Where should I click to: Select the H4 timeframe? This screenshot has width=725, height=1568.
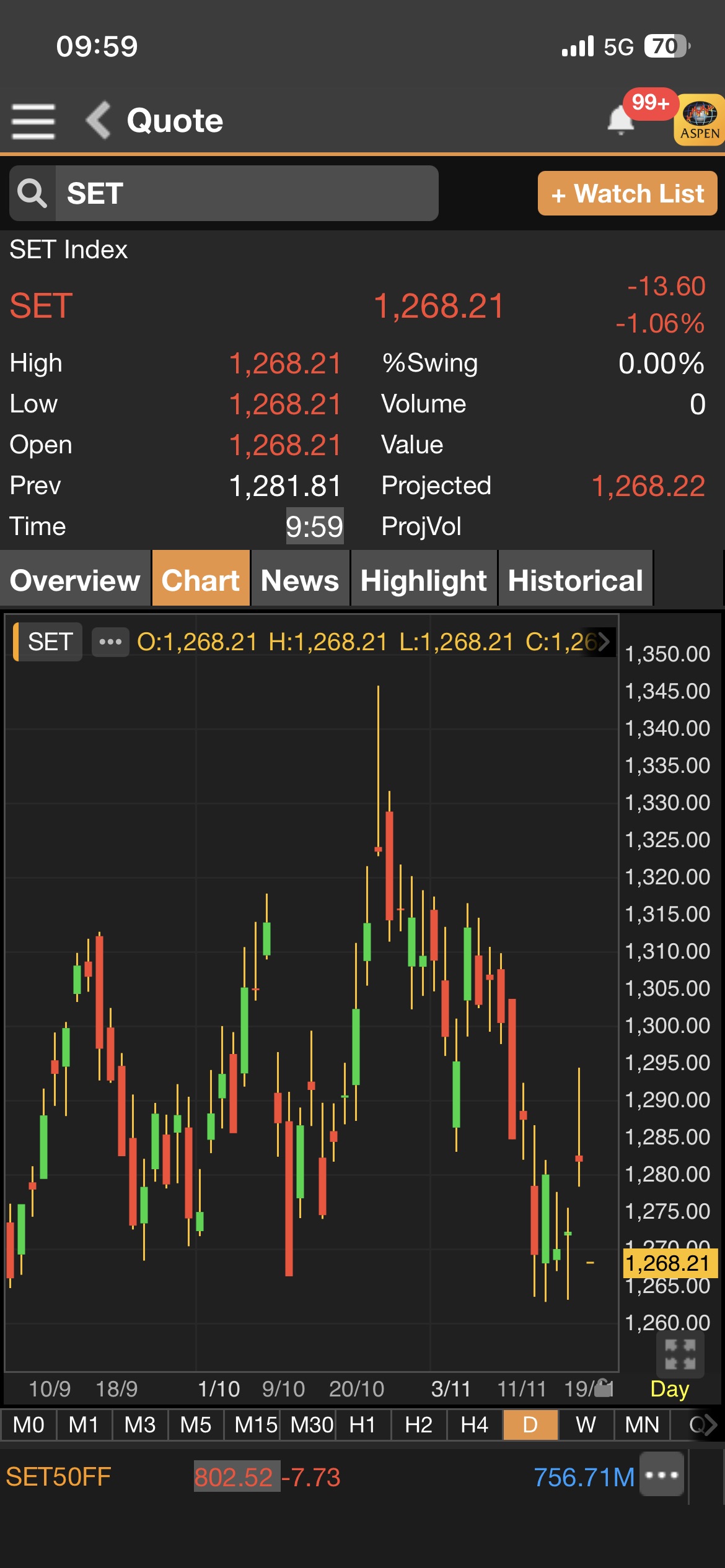point(475,1425)
